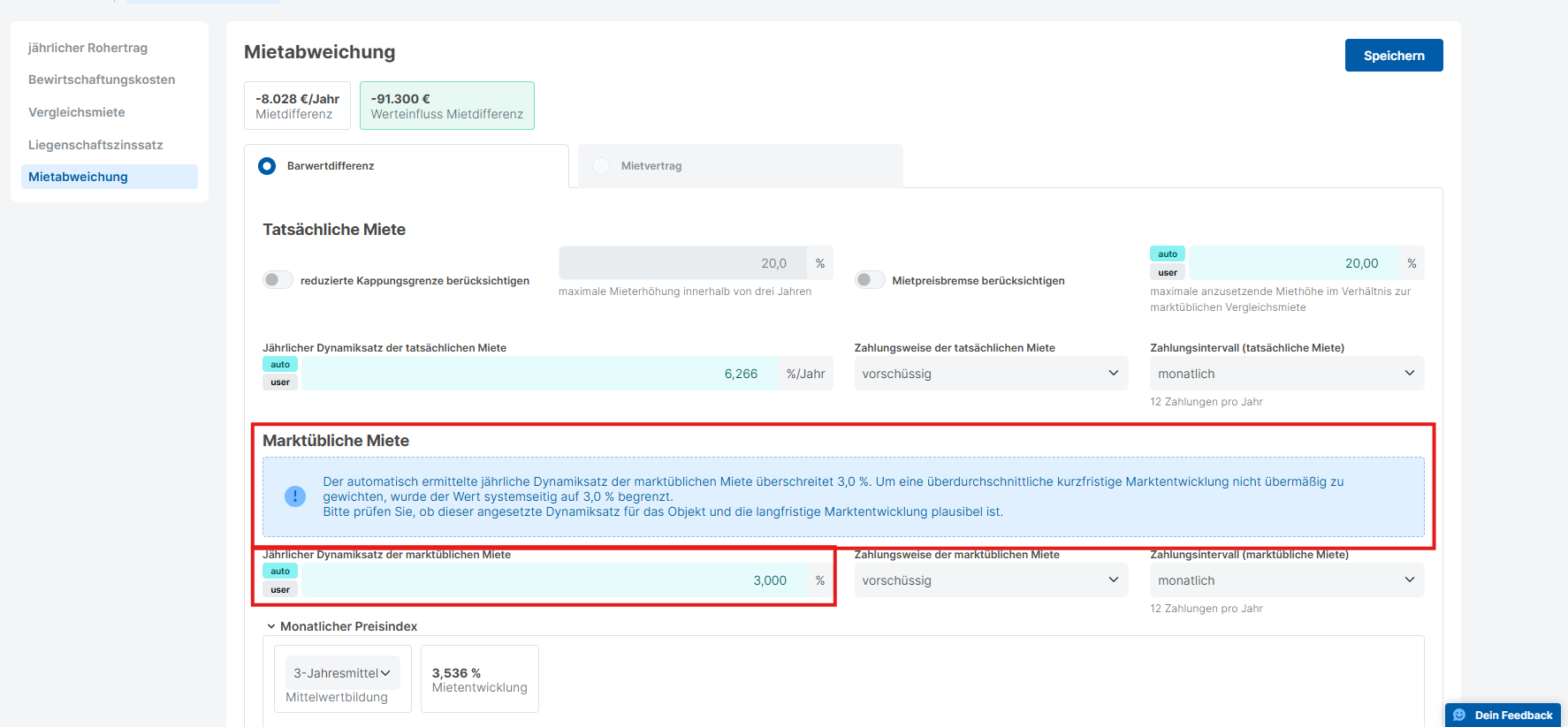1568x727 pixels.
Task: Select the Mietvertrag radio option
Action: (602, 166)
